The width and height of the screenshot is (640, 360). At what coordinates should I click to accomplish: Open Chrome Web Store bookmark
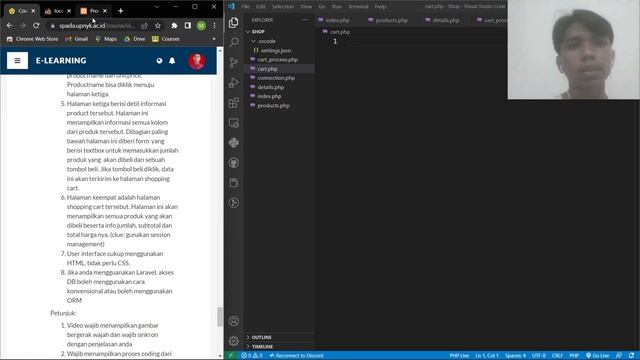(x=32, y=39)
